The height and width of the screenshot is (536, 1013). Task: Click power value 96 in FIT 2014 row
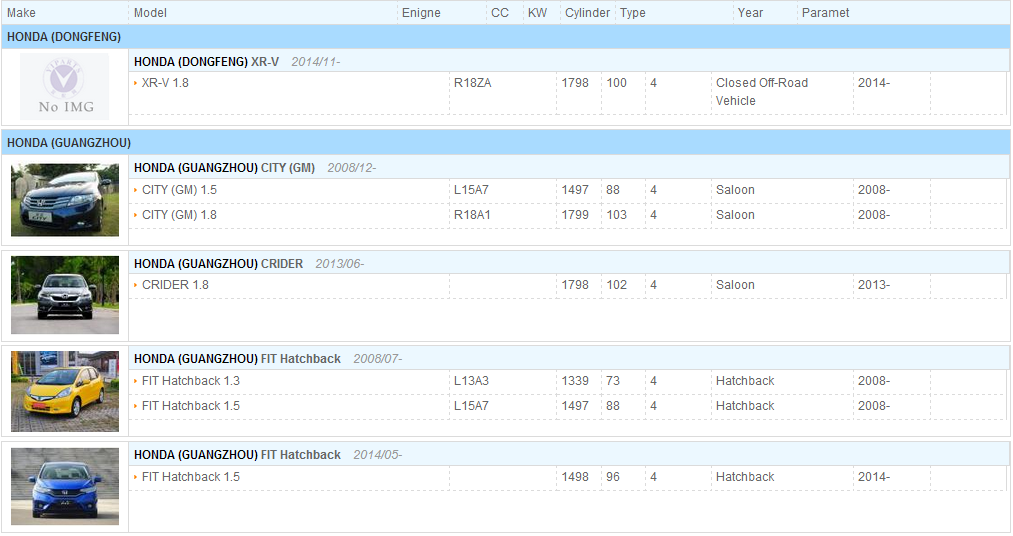pyautogui.click(x=612, y=477)
